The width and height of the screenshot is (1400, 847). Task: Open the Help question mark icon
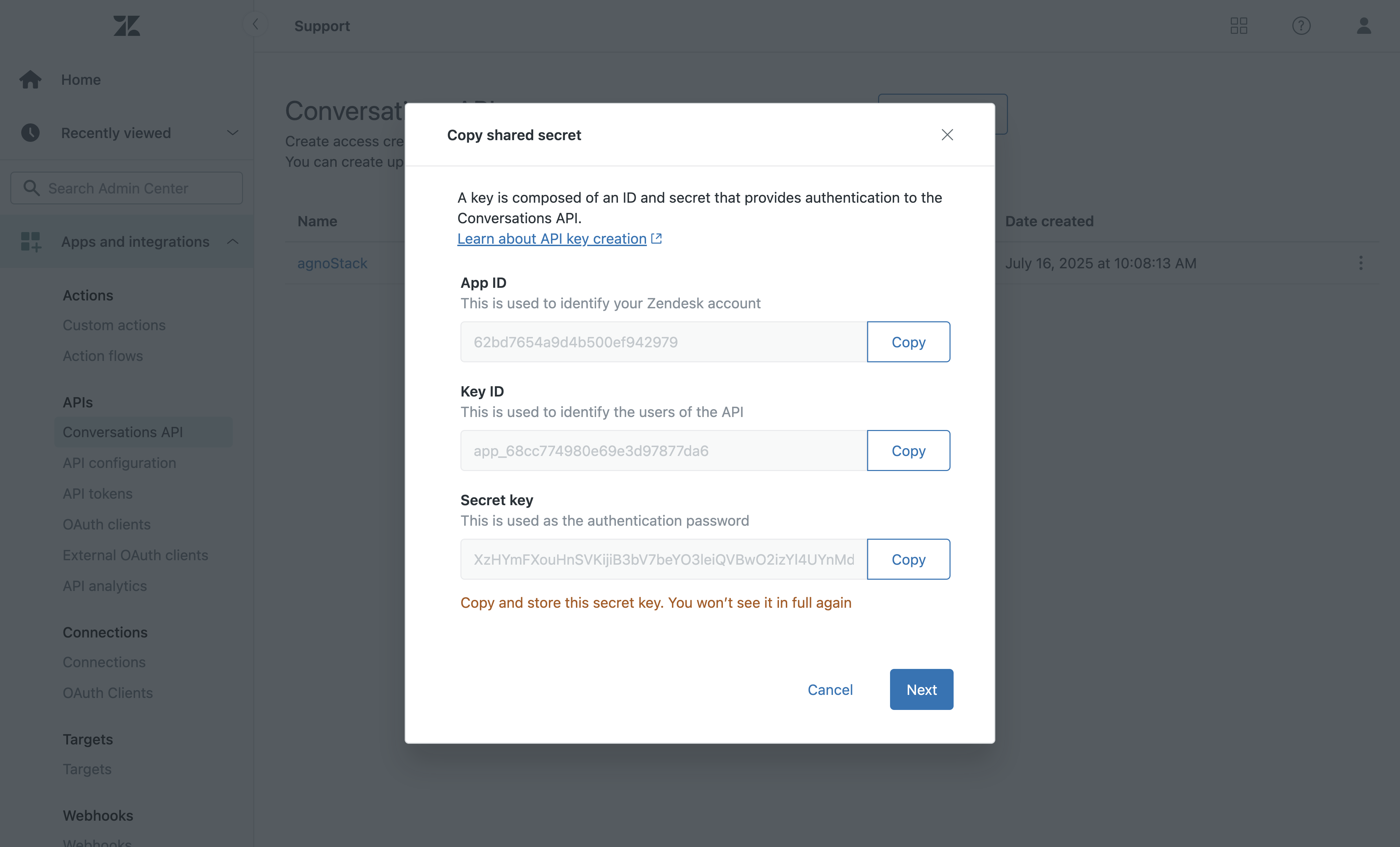[x=1301, y=26]
